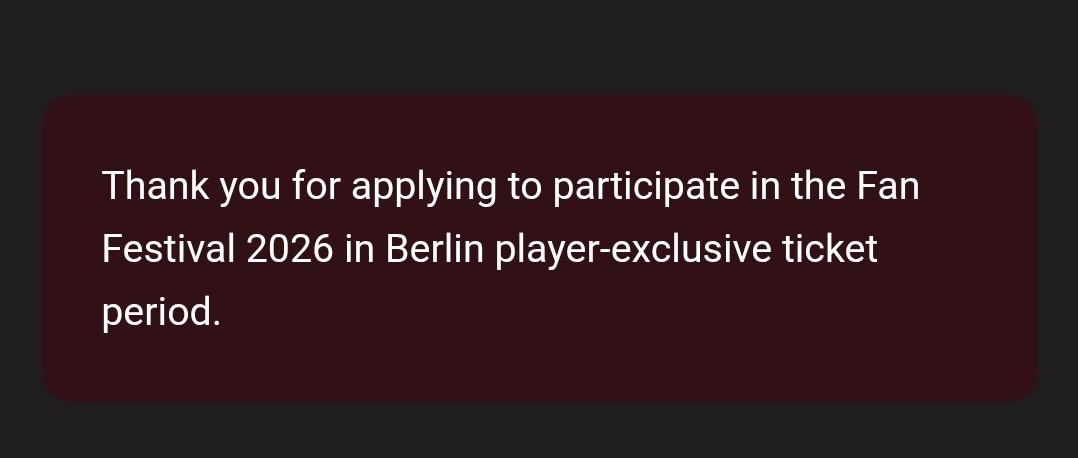1078x458 pixels.
Task: Click the dark background above the message card
Action: coord(539,45)
